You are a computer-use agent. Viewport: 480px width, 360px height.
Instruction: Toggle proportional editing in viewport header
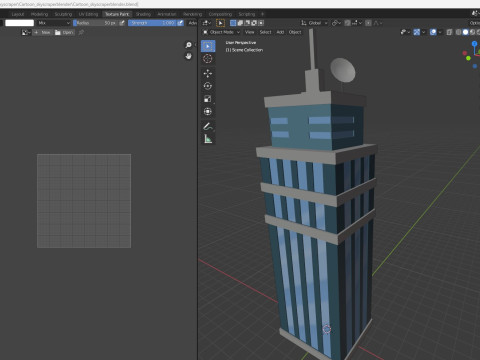[368, 23]
